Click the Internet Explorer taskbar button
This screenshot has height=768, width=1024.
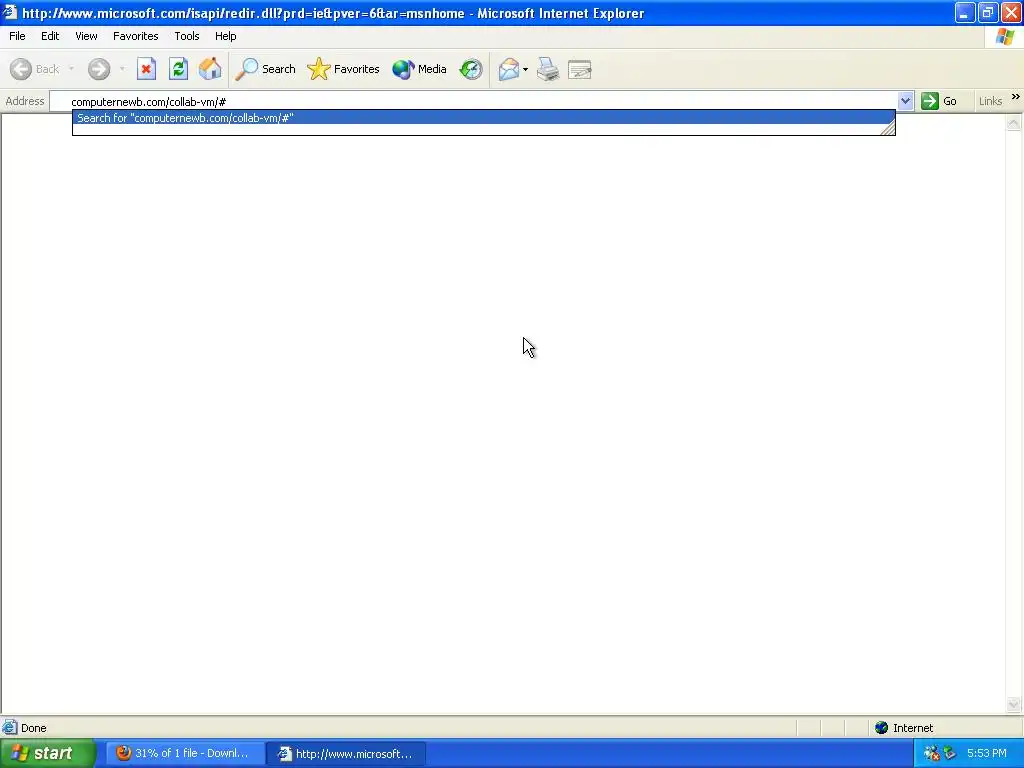pos(346,753)
